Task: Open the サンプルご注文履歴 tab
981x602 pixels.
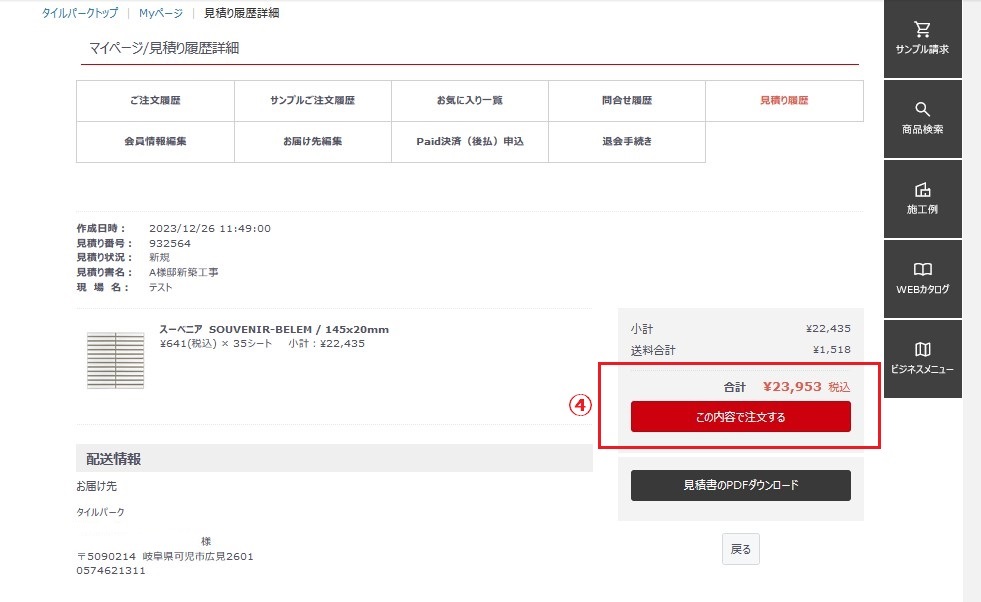Action: tap(311, 100)
